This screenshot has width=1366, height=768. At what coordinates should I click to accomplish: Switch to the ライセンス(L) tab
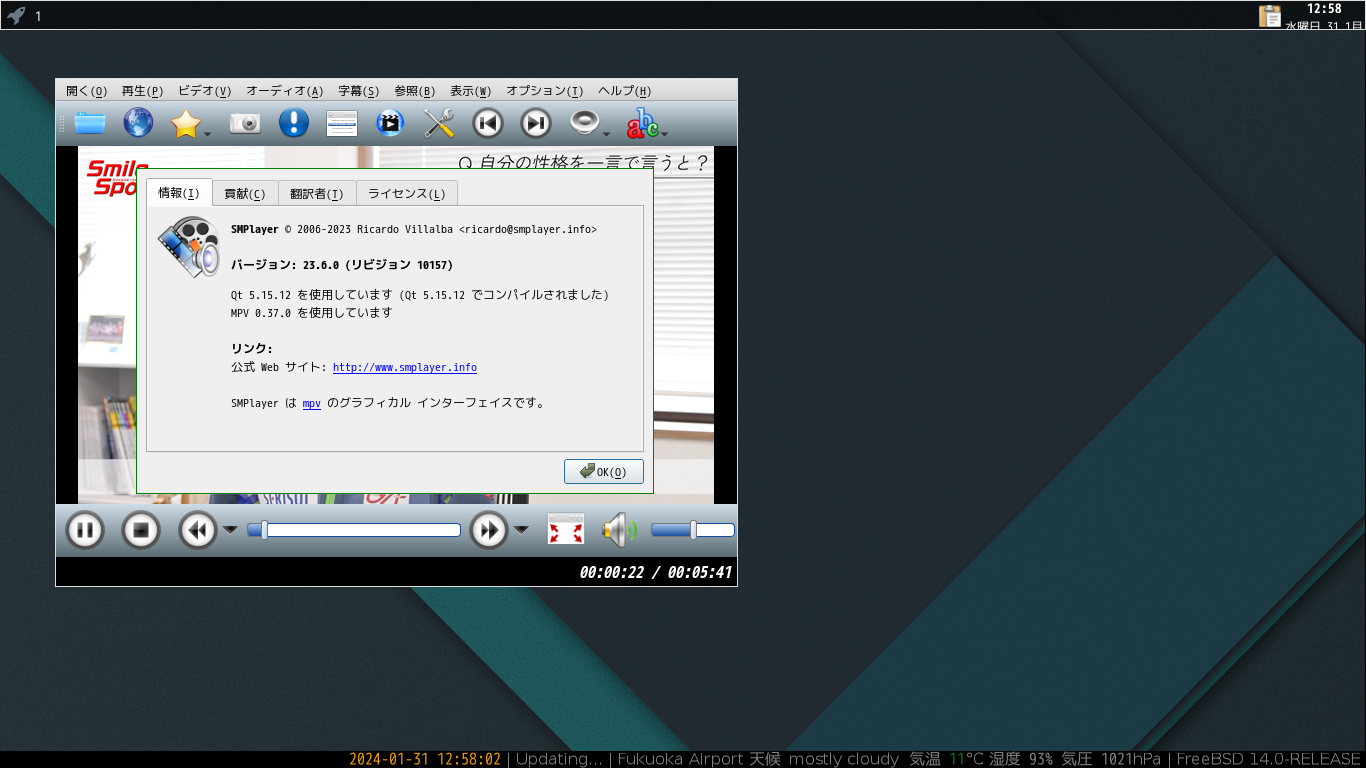(407, 194)
